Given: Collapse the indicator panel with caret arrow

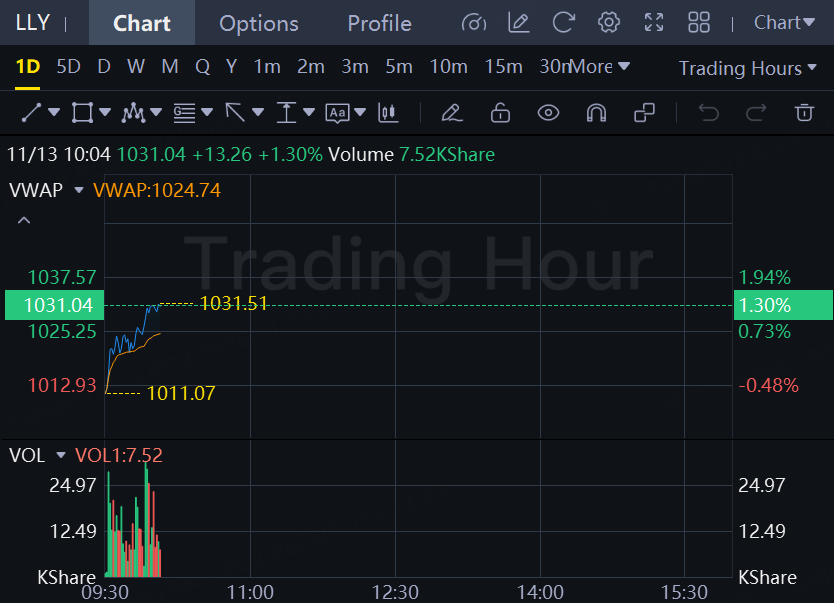Looking at the screenshot, I should coord(25,220).
